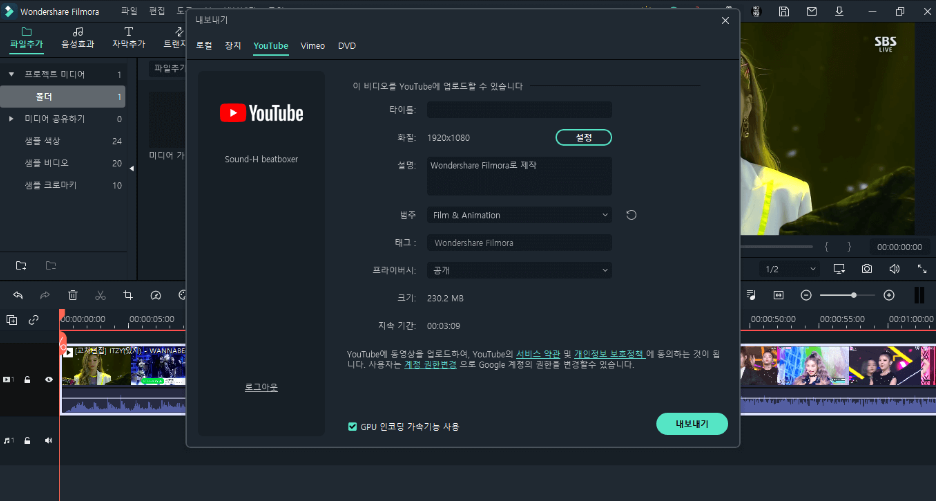Click the mark in bracket icon
937x501 pixels.
(826, 247)
